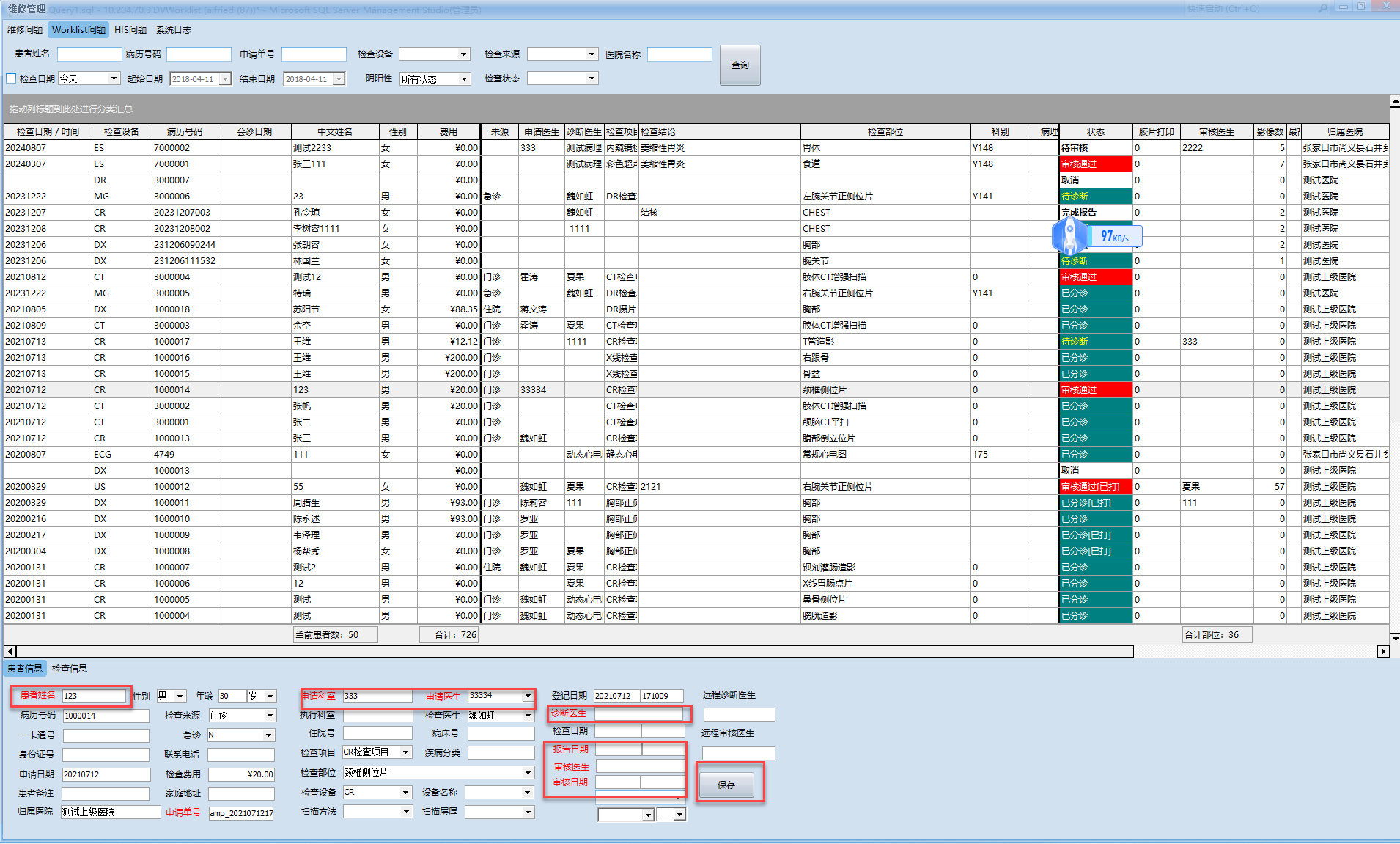Click the horizontal scrollbar thumb below grid
Image resolution: width=1400 pixels, height=844 pixels.
575,651
